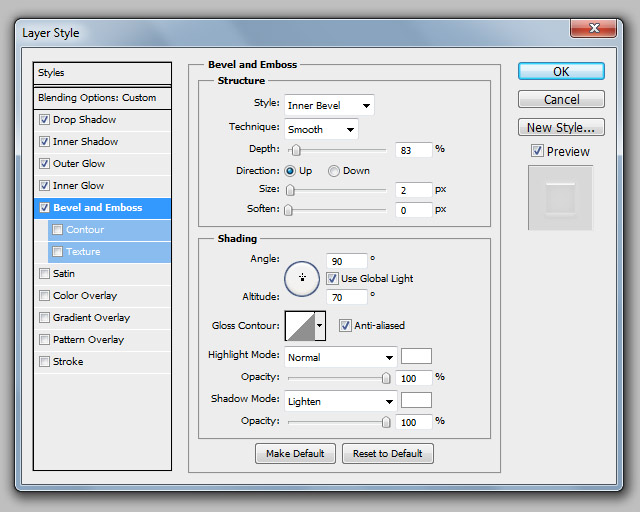Viewport: 640px width, 512px height.
Task: Click the Shadow Mode opacity slider handle
Action: tap(386, 422)
